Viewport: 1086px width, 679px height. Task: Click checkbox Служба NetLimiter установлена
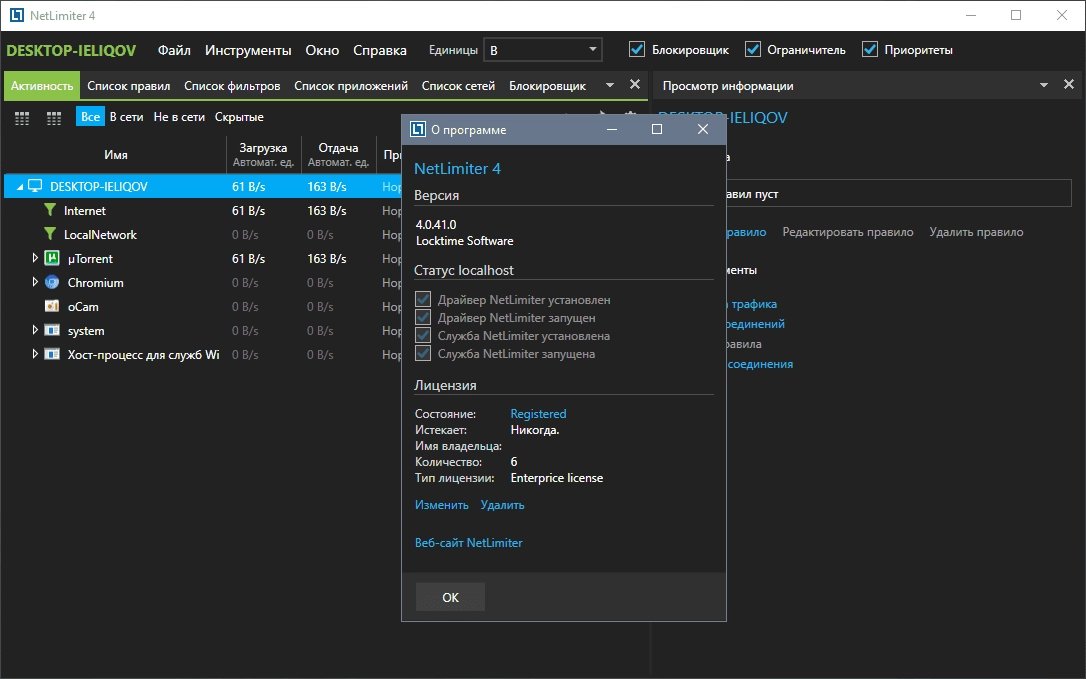point(422,335)
